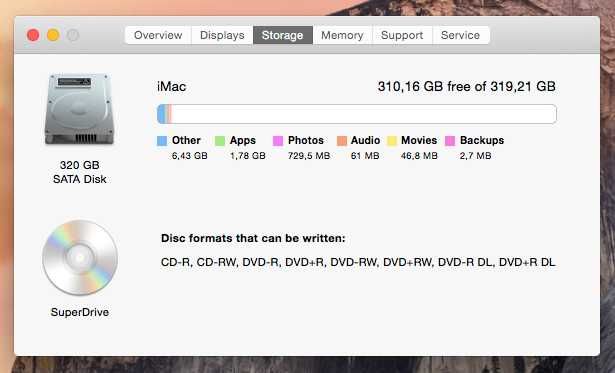
Task: Click the Backups category label
Action: coord(482,140)
